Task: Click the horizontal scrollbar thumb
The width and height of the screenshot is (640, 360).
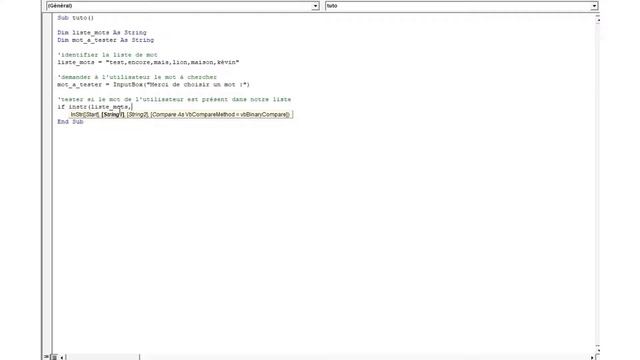Action: (102, 358)
